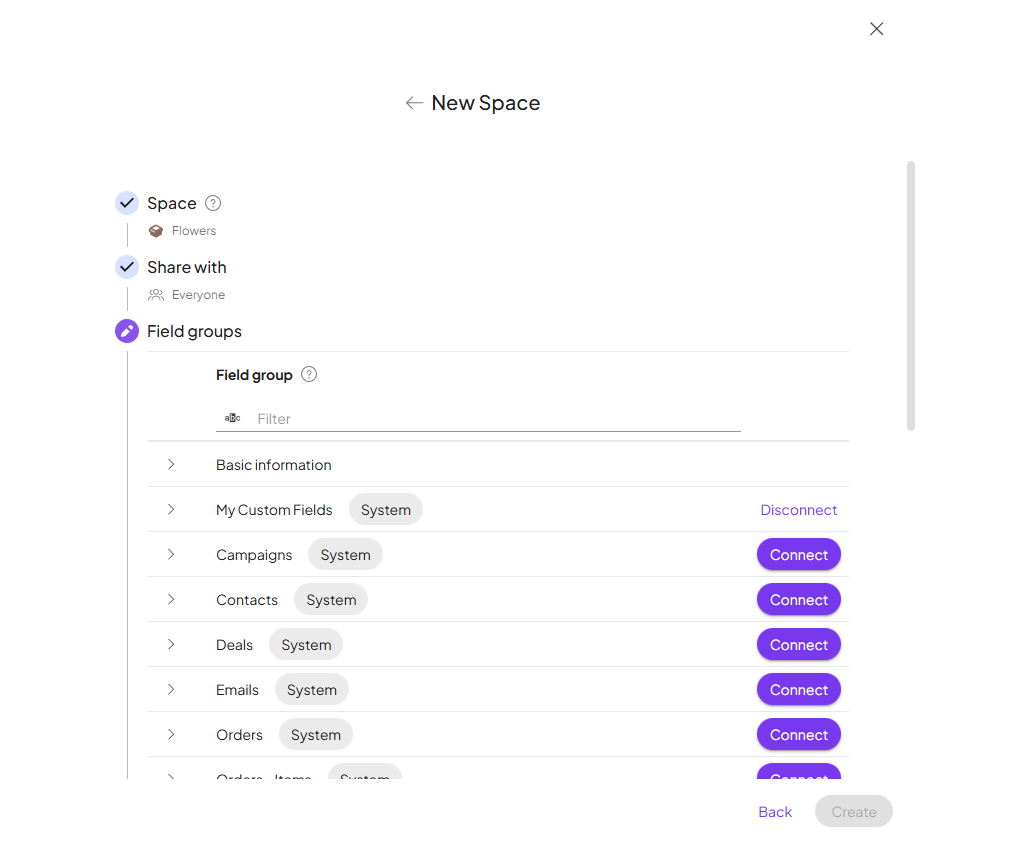Expand the Basic information field group
Viewport: 1010px width, 866px height.
tap(171, 465)
